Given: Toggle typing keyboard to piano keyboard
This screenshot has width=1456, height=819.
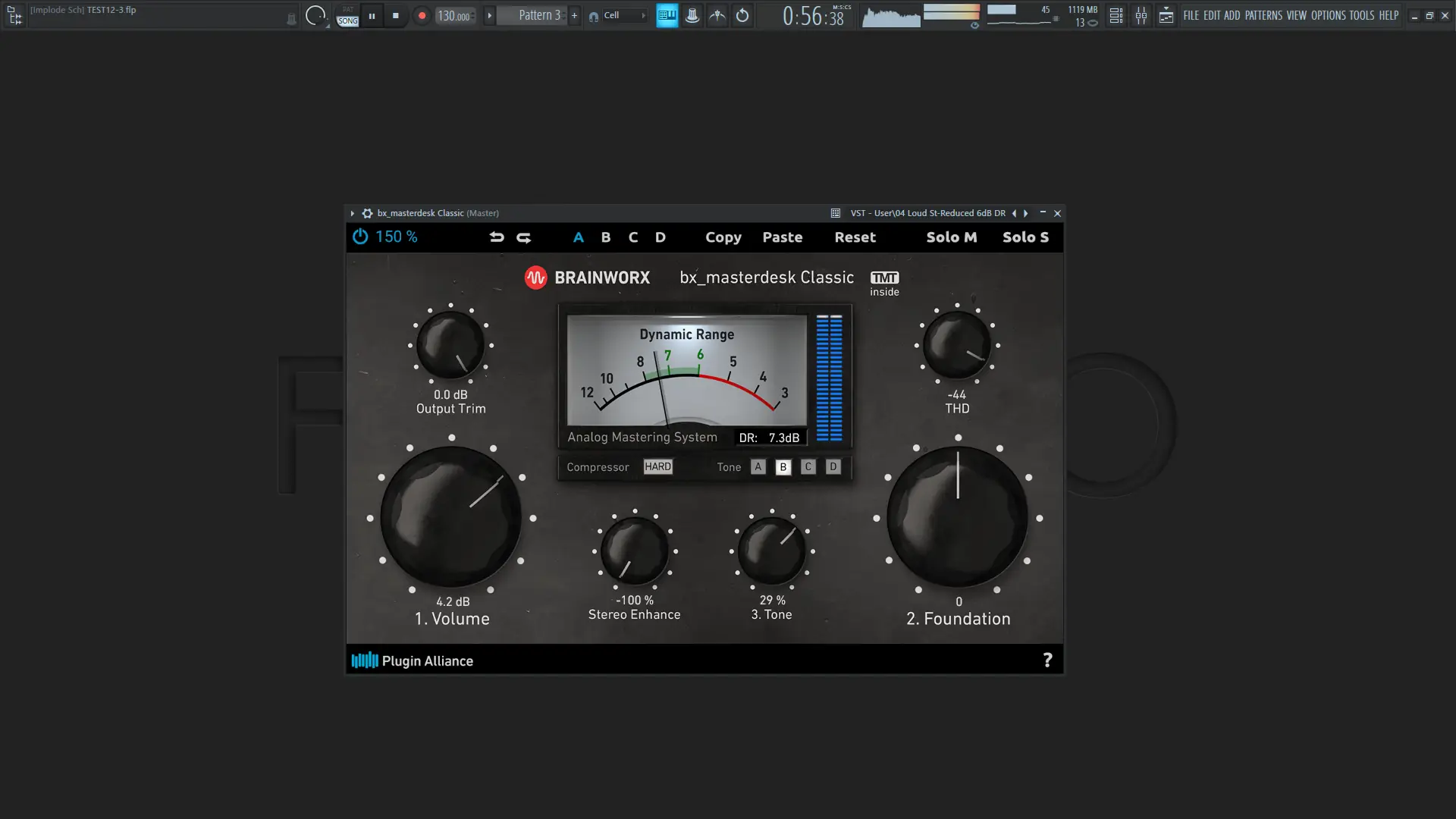Looking at the screenshot, I should (x=667, y=15).
